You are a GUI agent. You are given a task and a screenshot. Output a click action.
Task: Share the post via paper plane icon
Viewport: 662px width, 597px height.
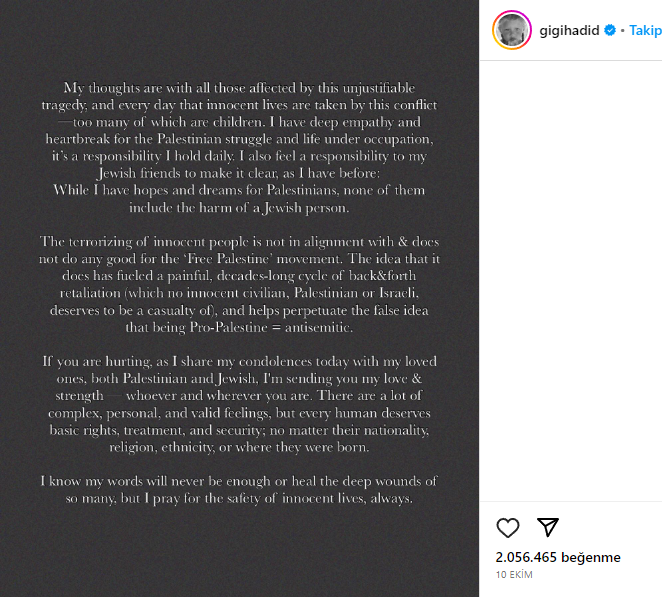pos(547,528)
